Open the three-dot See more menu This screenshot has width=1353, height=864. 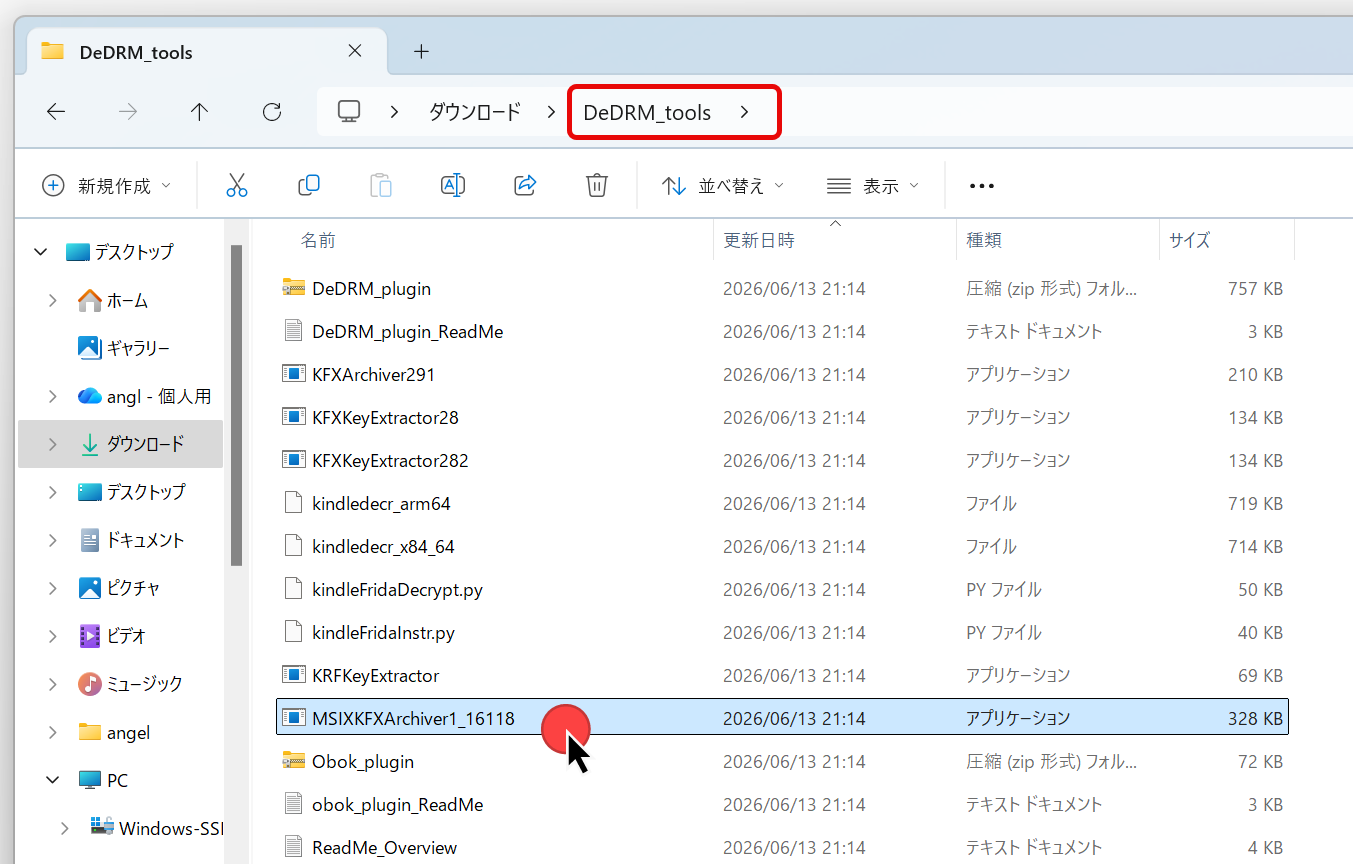(982, 186)
